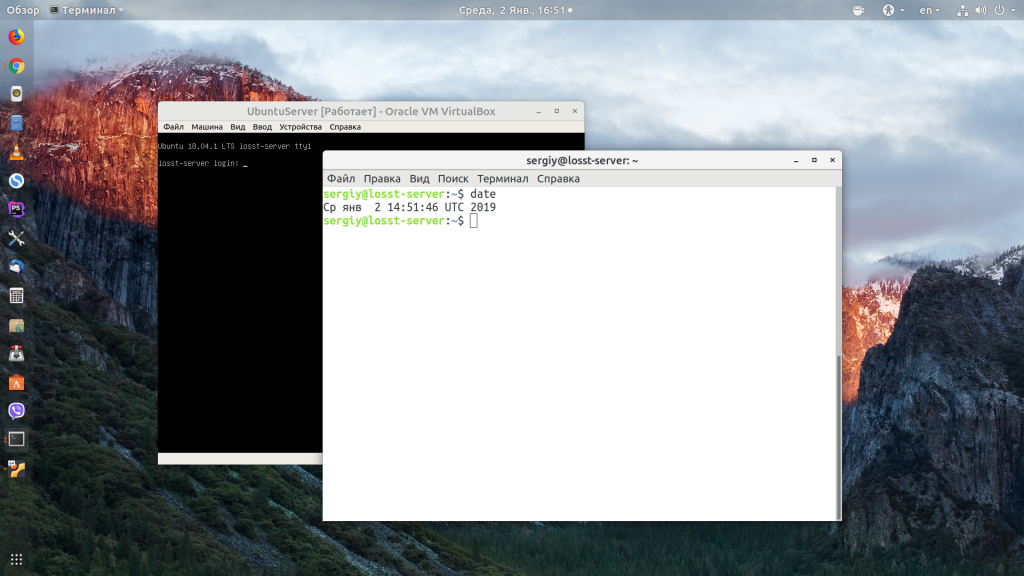Open the 'en' keyboard layout dropdown
The height and width of the screenshot is (576, 1024).
(930, 10)
